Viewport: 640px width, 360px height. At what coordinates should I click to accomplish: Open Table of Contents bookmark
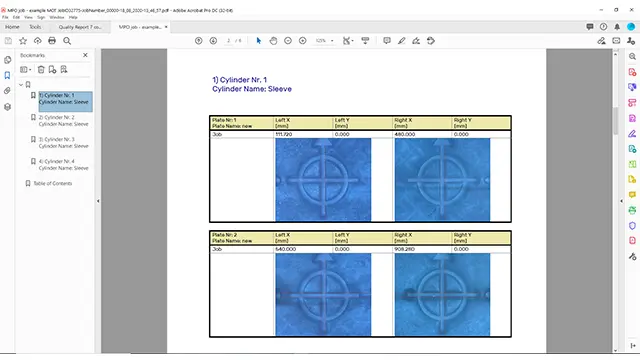tap(53, 184)
